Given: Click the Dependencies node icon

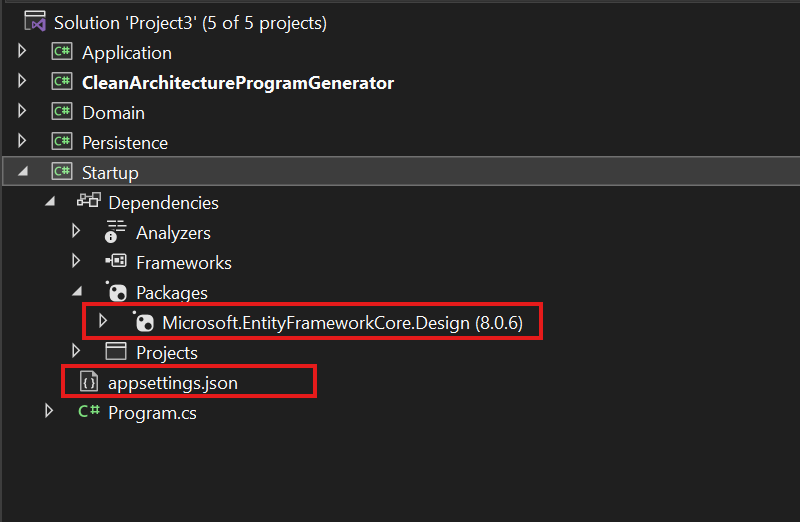Looking at the screenshot, I should 89,201.
